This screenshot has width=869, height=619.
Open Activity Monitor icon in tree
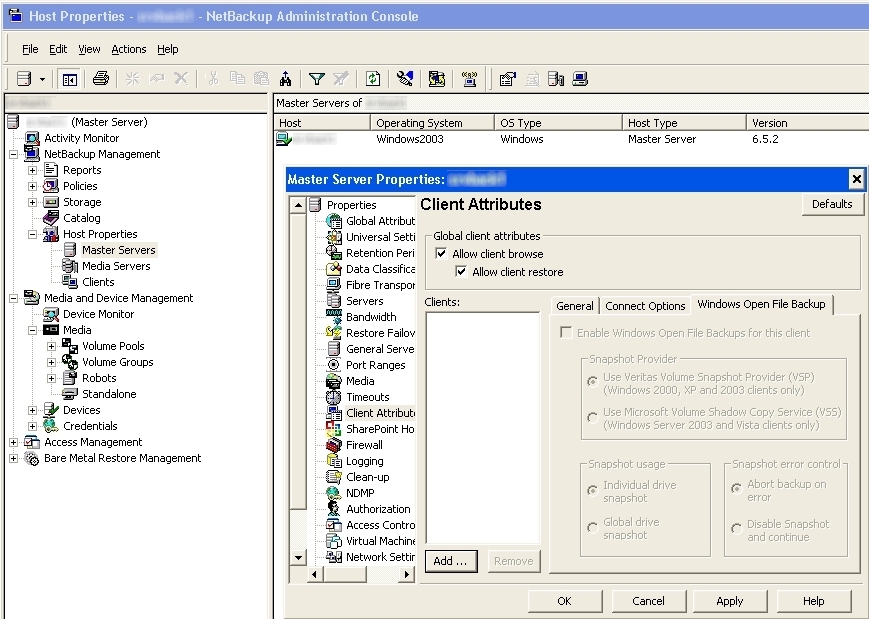[x=32, y=138]
